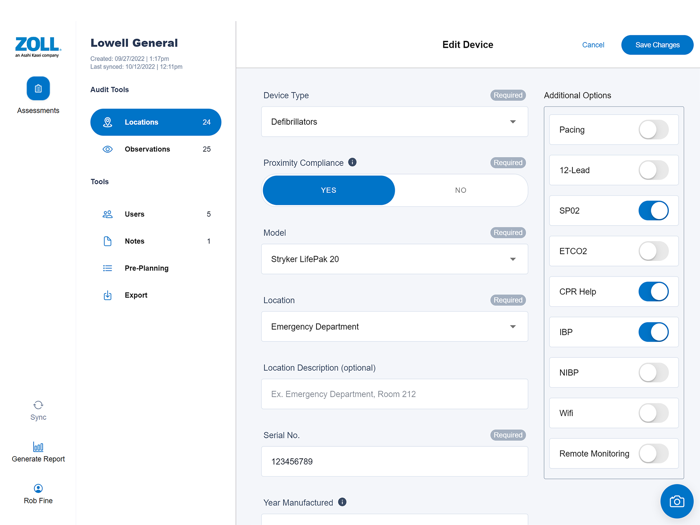
Task: Click the Rob Fine user name
Action: tap(38, 500)
